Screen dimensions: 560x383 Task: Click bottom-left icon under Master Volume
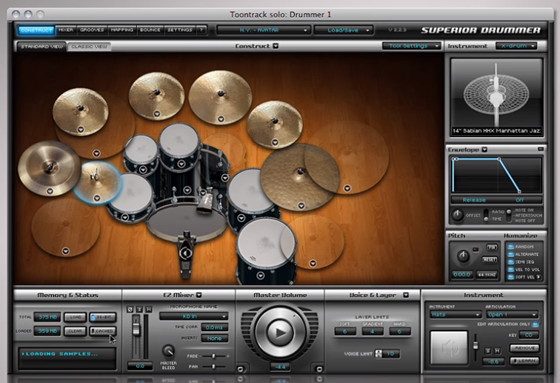click(240, 368)
